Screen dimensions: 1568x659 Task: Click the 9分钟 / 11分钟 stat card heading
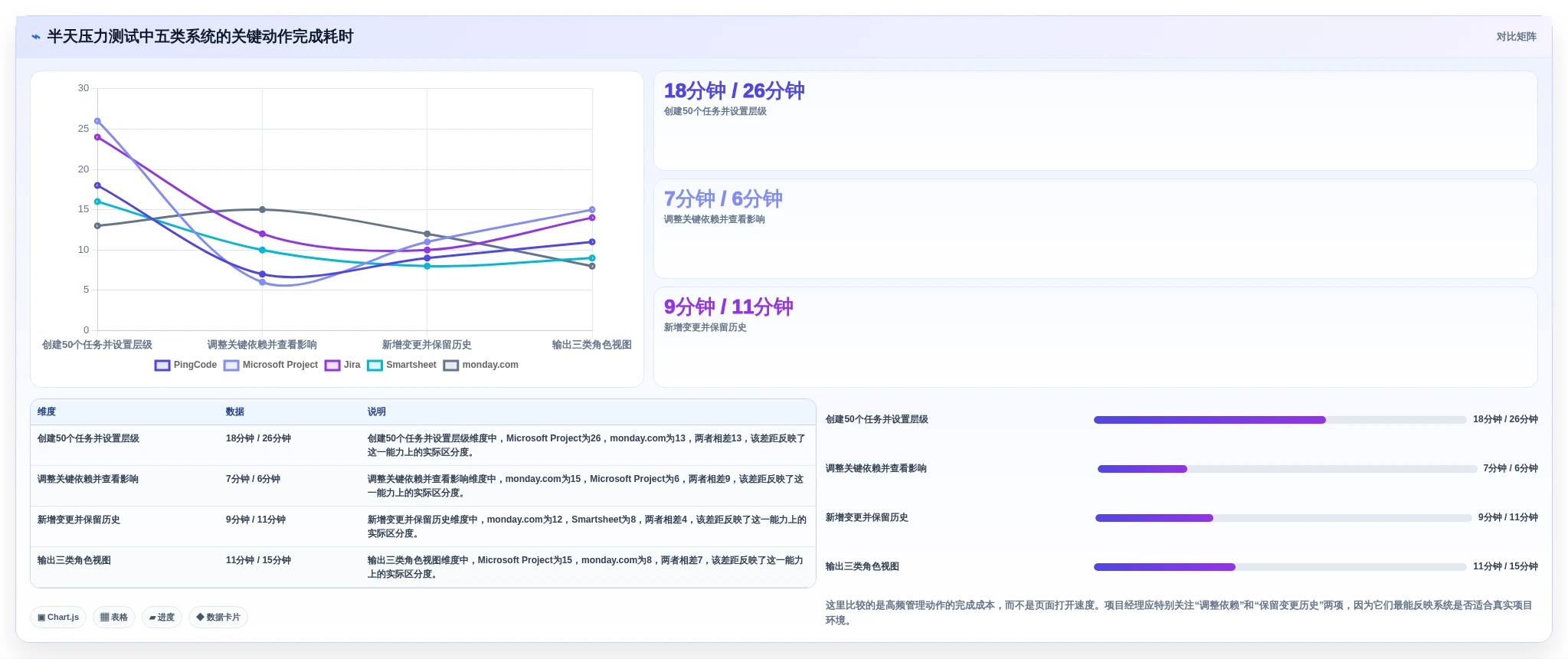(x=728, y=307)
